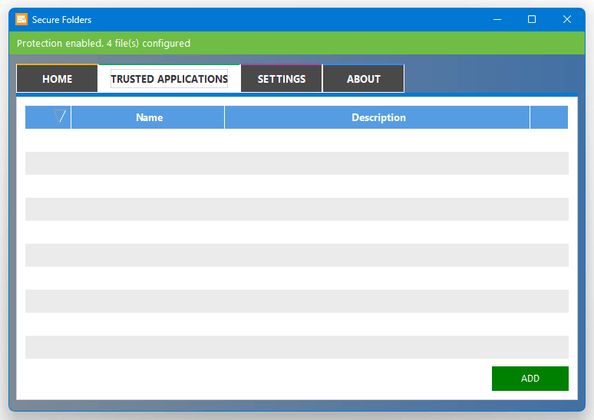
Task: Open the ABOUT tab
Action: [x=363, y=79]
